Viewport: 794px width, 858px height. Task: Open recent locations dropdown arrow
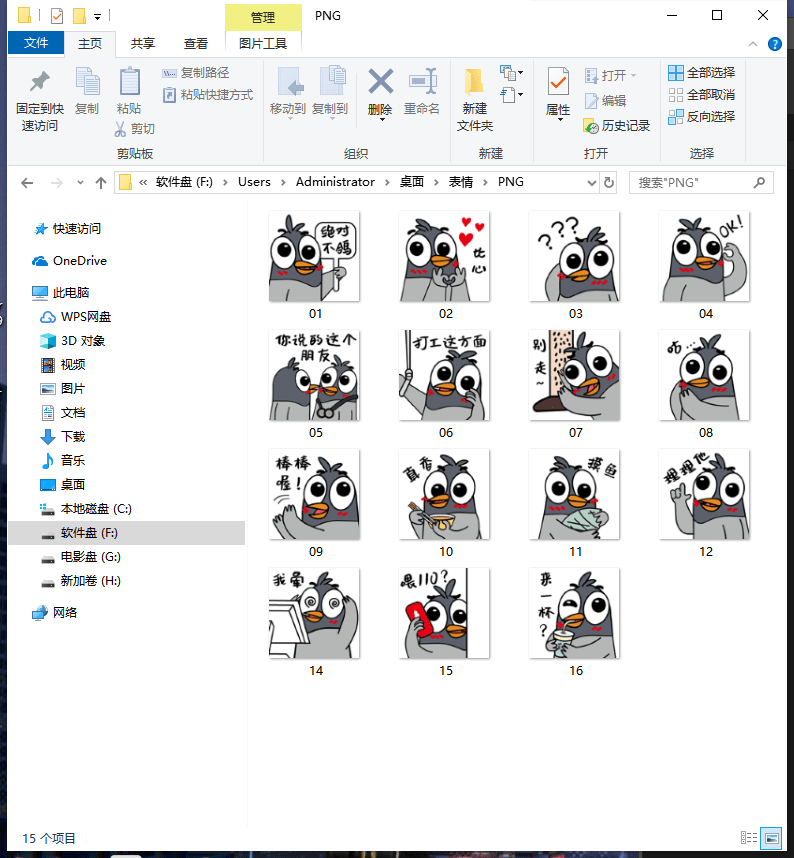click(x=80, y=183)
